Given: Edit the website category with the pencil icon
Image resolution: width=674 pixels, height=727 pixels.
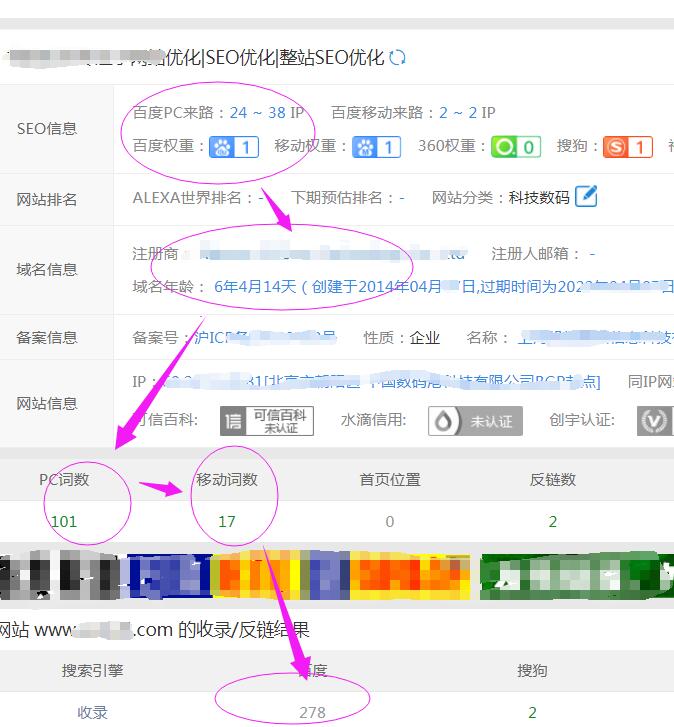Looking at the screenshot, I should coord(586,197).
